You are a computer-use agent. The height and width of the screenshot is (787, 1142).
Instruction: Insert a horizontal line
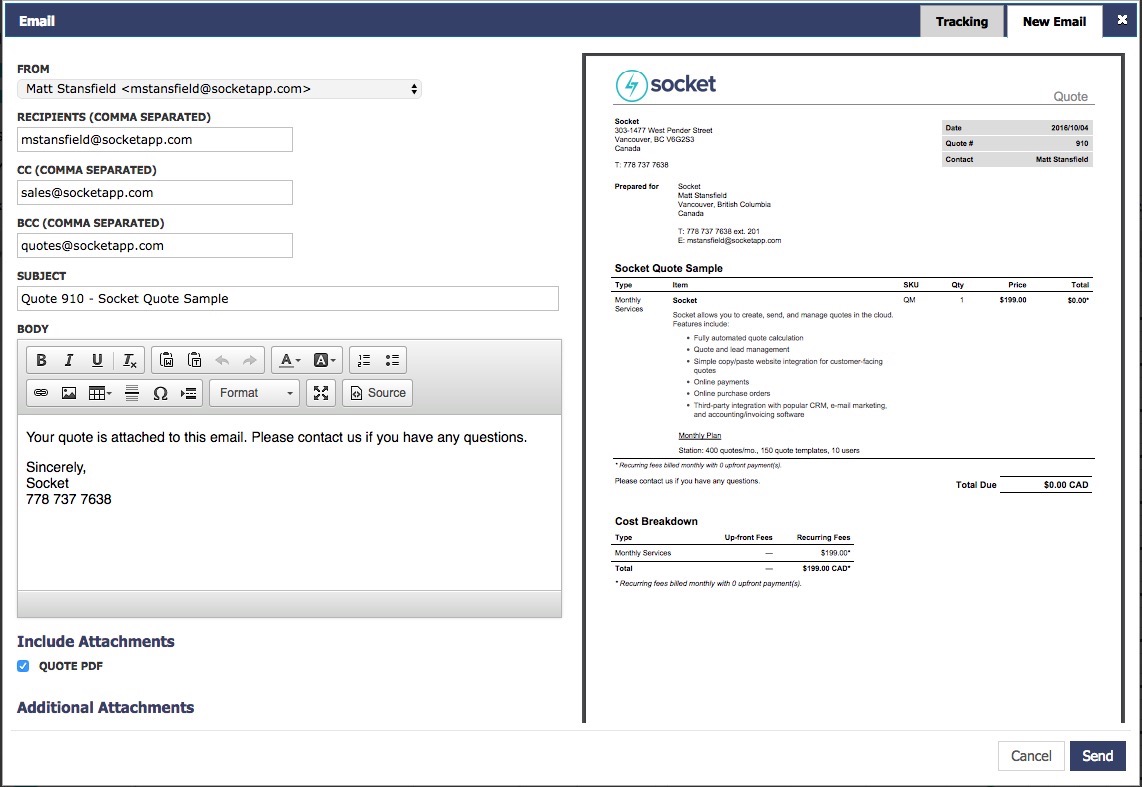pos(132,393)
